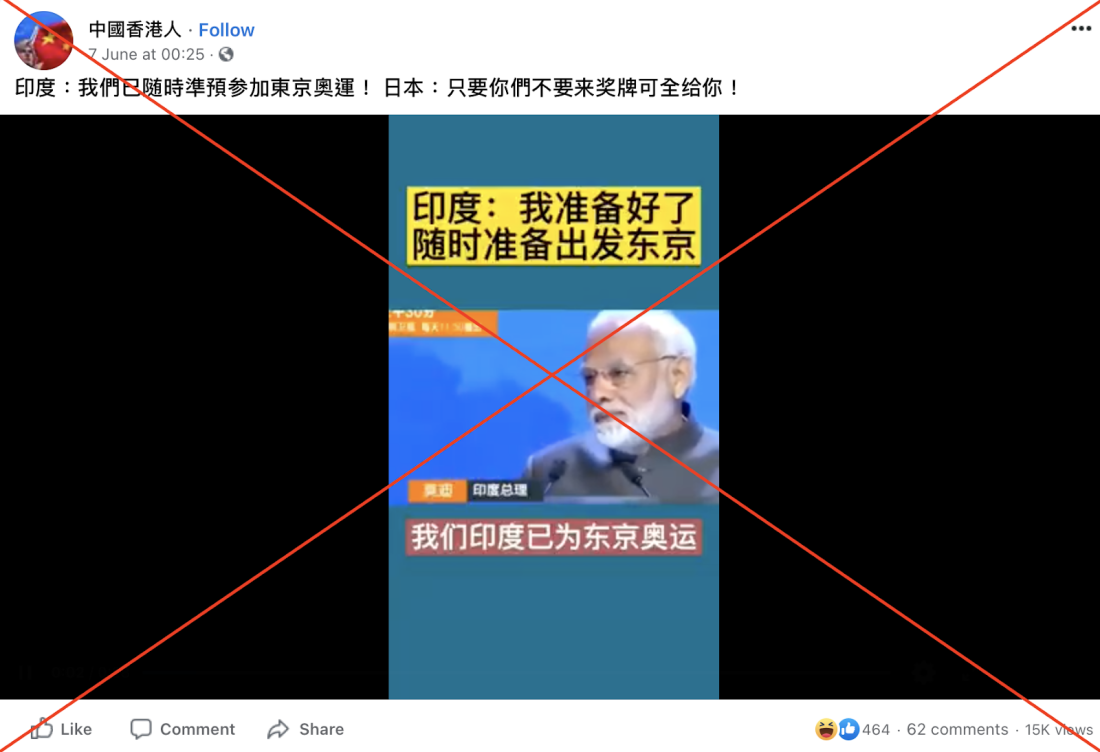The height and width of the screenshot is (752, 1100).
Task: View the 62 comments list
Action: click(x=957, y=730)
